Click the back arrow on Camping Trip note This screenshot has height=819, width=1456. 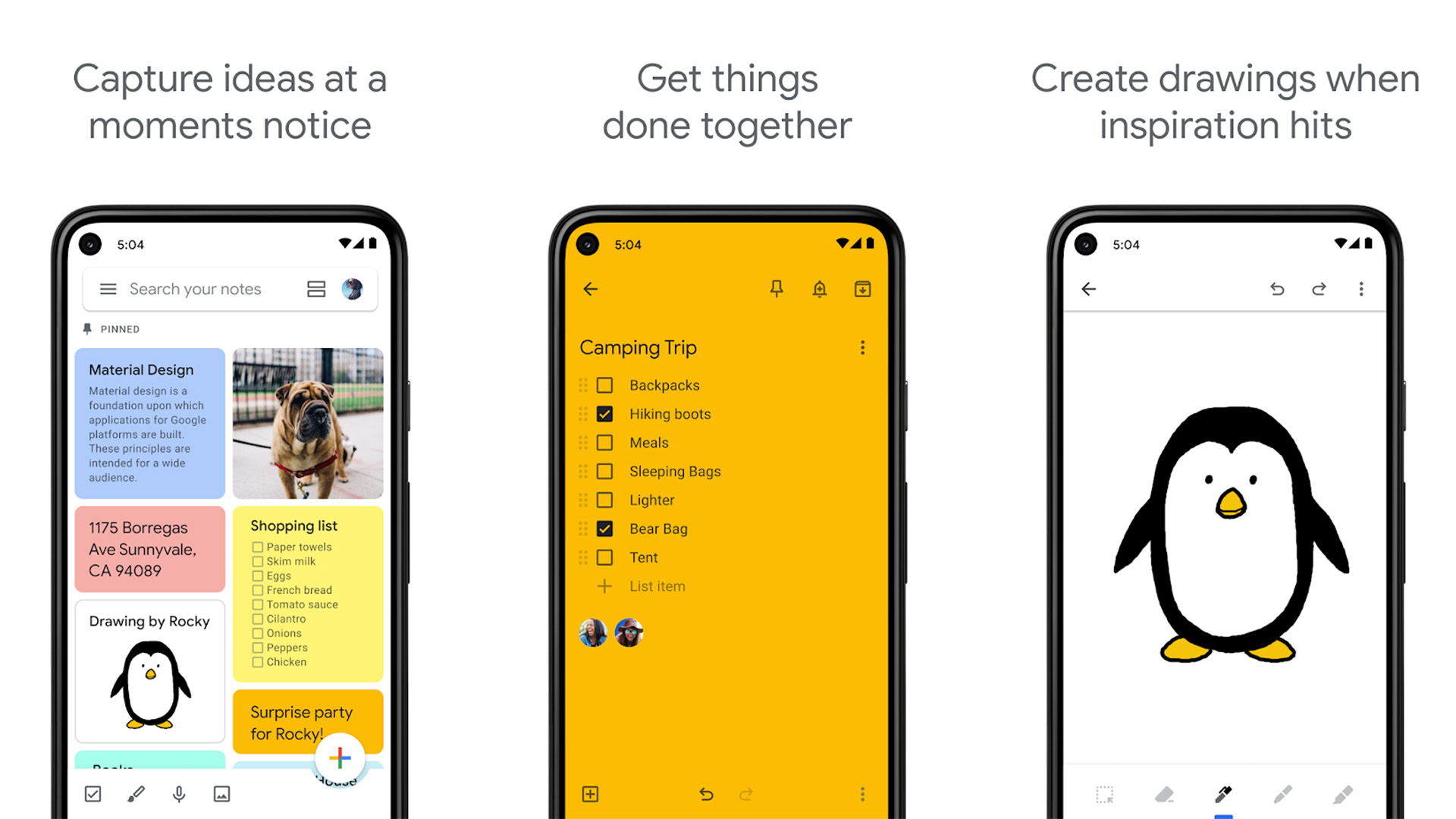[x=589, y=289]
